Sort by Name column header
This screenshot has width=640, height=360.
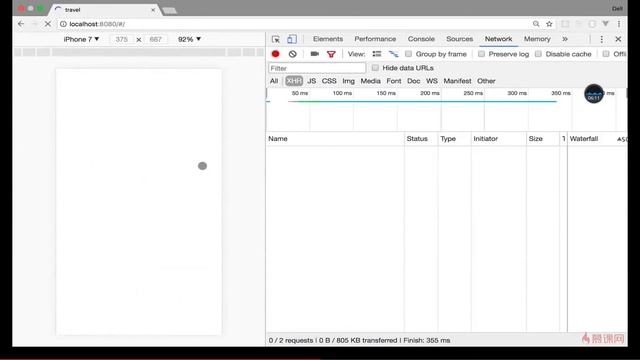tap(335, 139)
